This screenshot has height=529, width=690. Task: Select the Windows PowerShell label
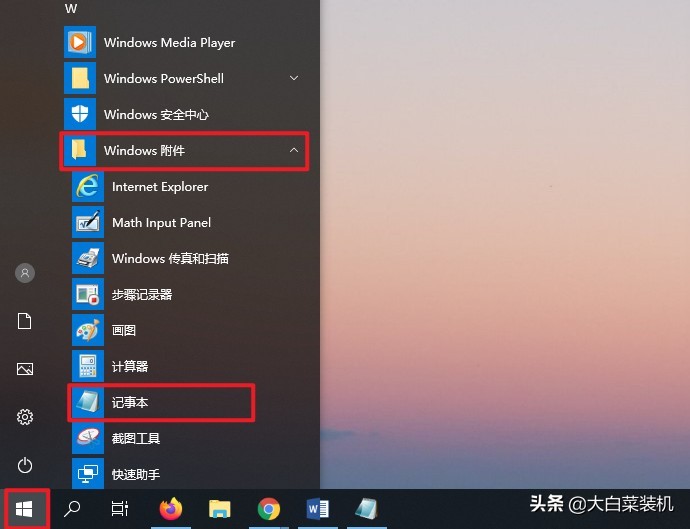coord(164,79)
